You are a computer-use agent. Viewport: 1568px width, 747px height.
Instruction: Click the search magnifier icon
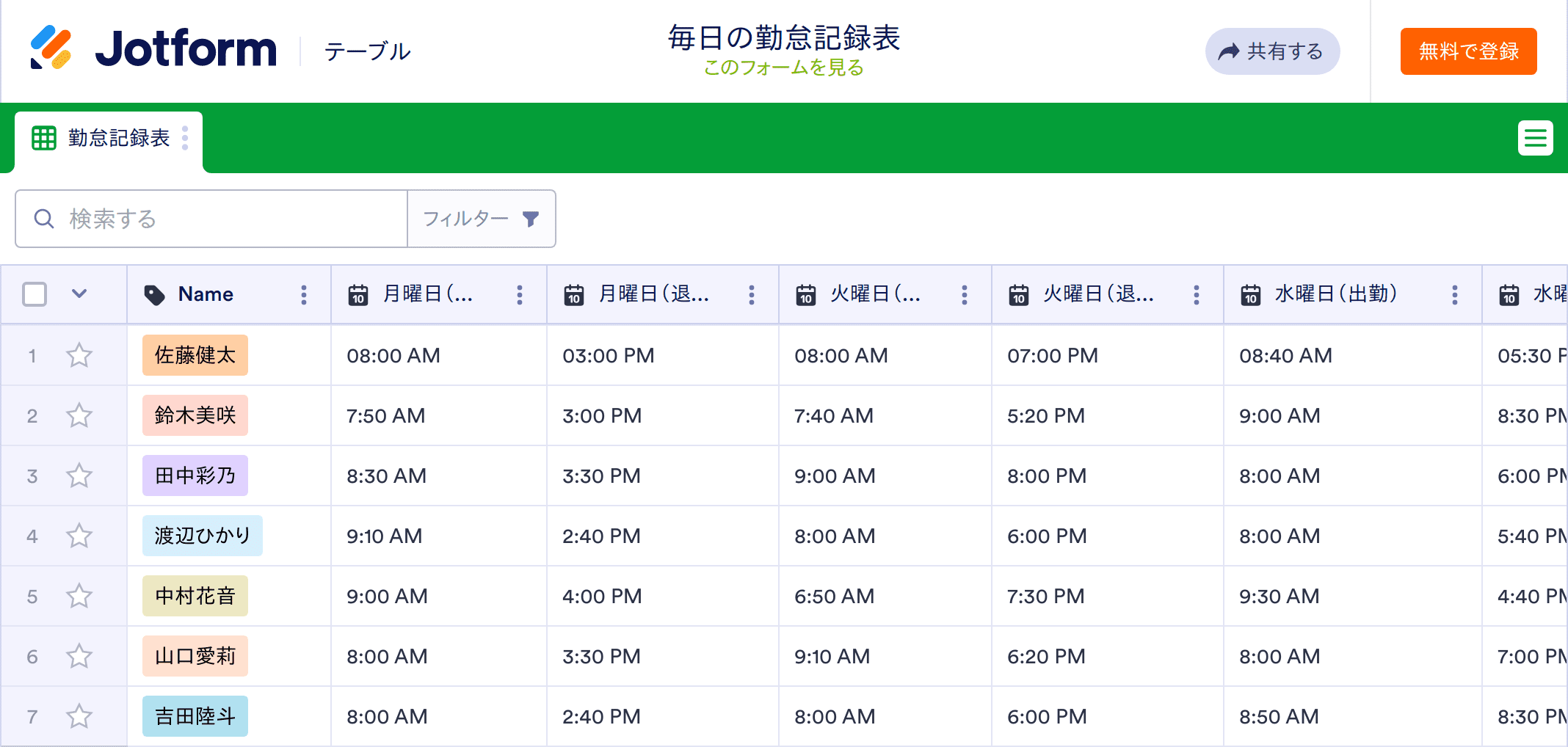(43, 218)
